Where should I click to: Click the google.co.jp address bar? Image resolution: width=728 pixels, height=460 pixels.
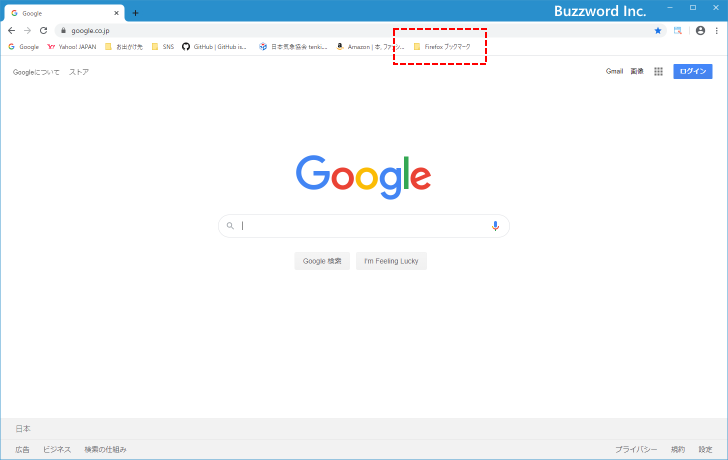(x=361, y=31)
